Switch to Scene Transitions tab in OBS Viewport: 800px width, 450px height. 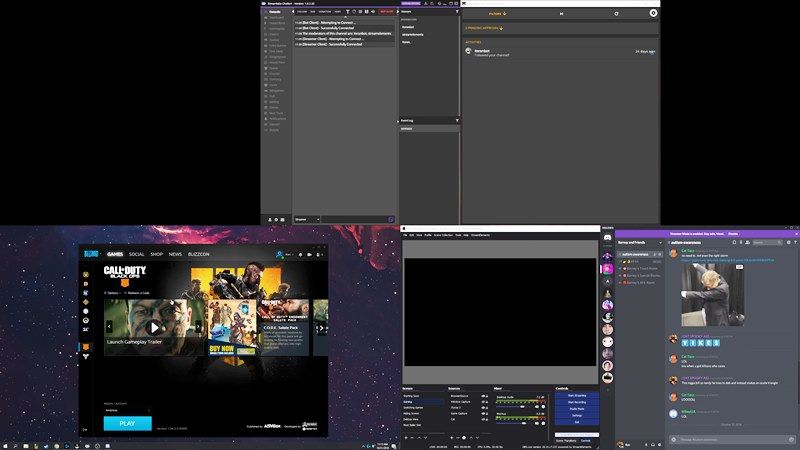[x=566, y=441]
